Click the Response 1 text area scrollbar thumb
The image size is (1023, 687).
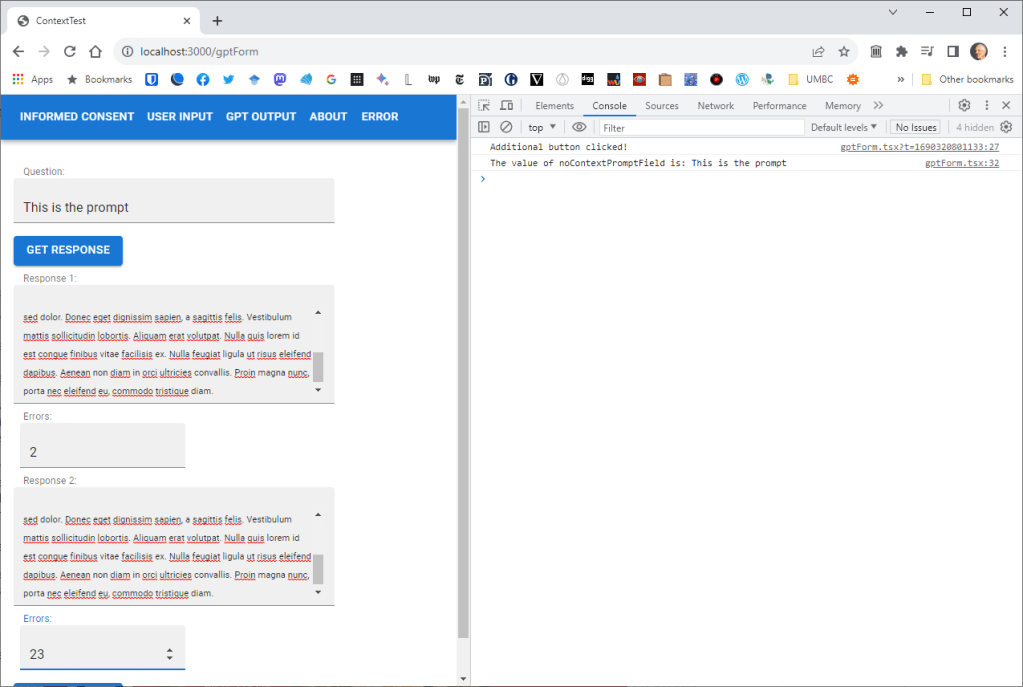click(x=319, y=366)
